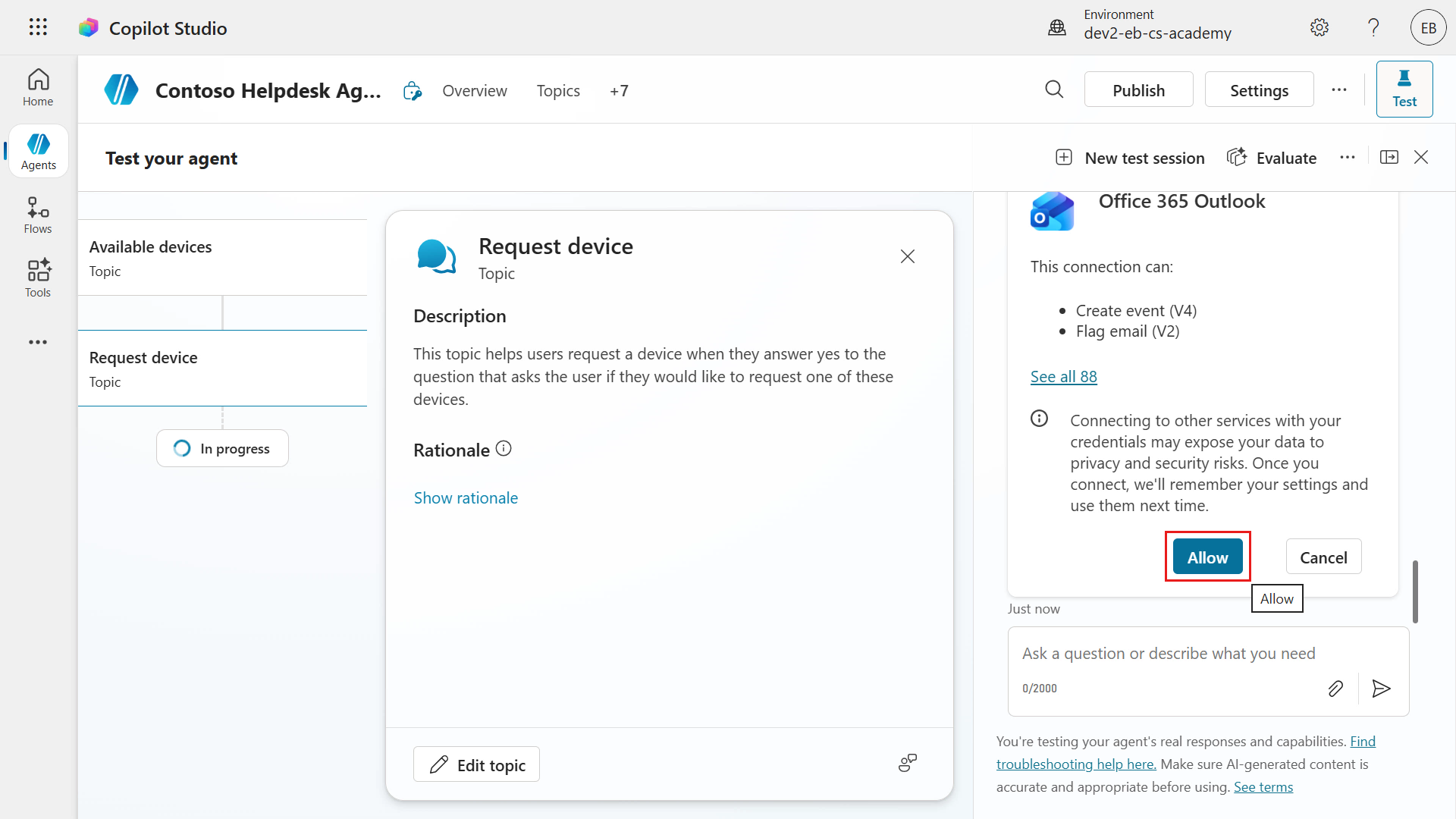1456x819 pixels.
Task: Click the Rationale info icon
Action: point(504,449)
